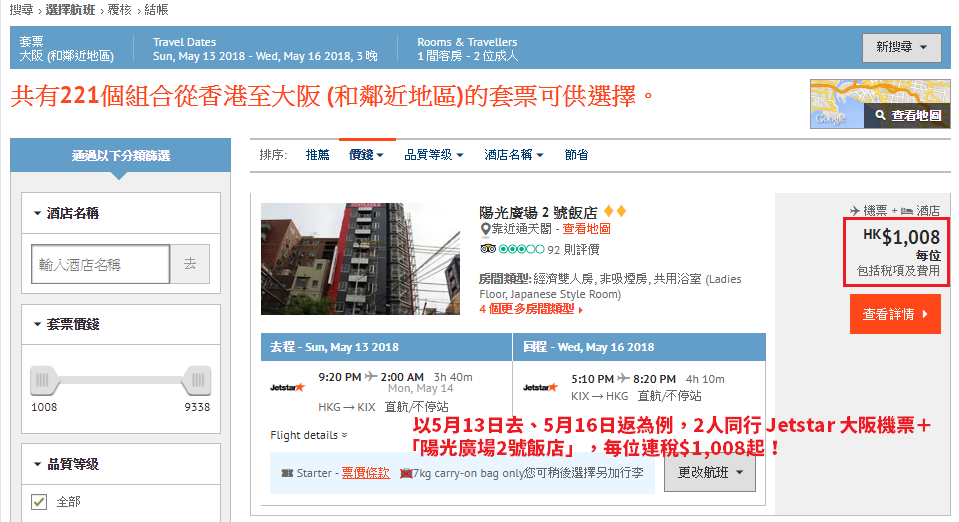Open the 票價條款 fare rules link

click(365, 473)
